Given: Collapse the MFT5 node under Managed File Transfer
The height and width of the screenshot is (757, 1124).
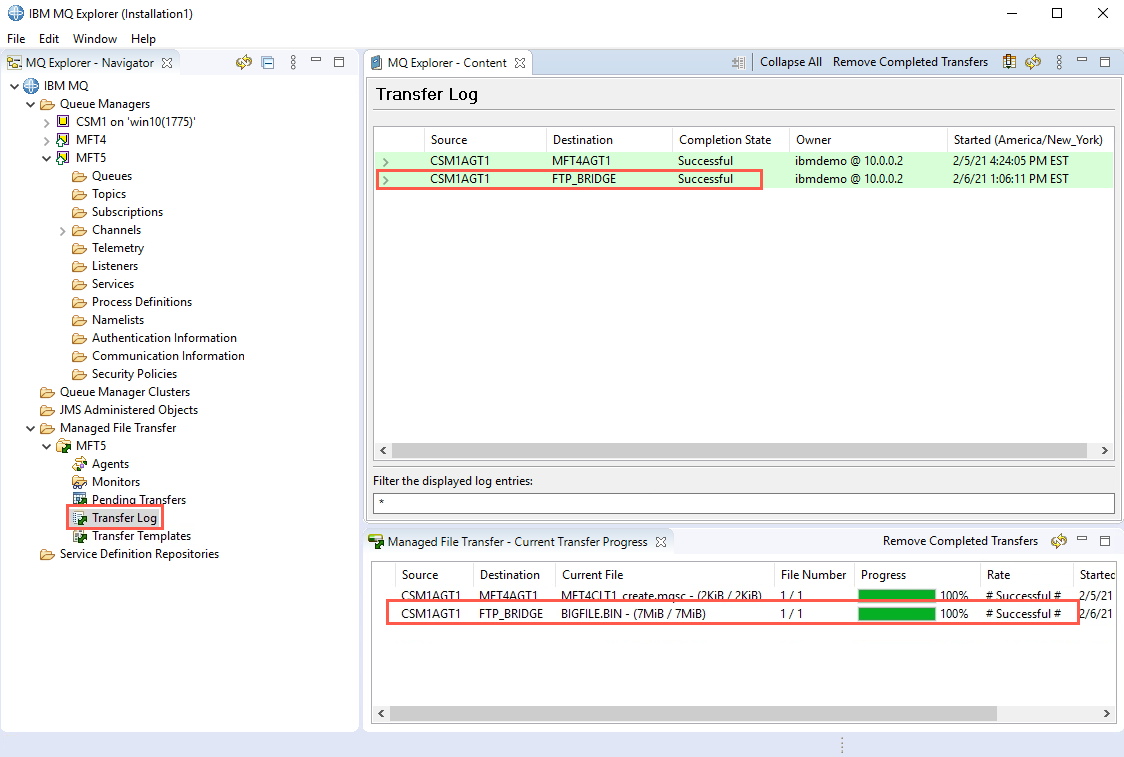Looking at the screenshot, I should point(47,446).
